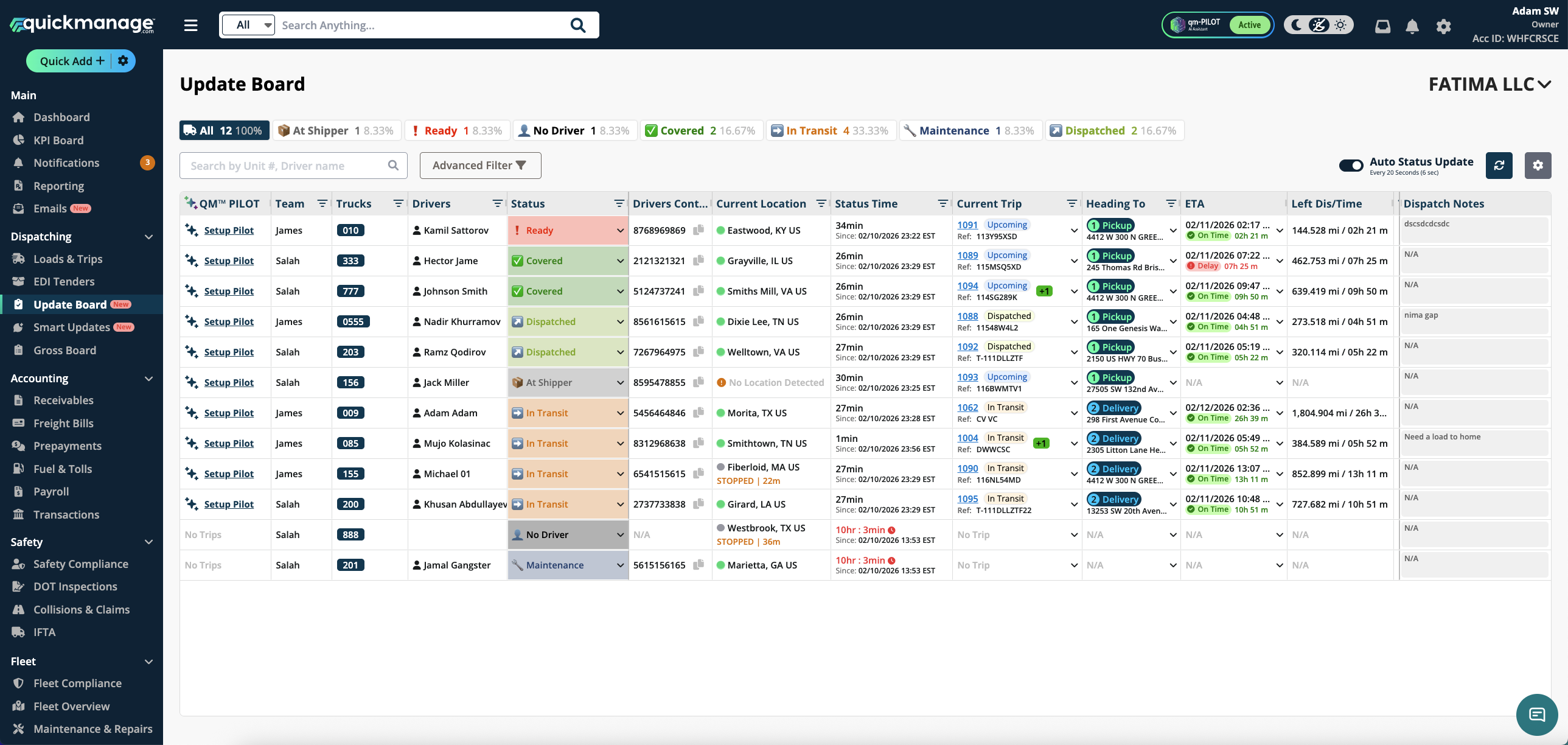Switch to light theme sun icon
Image resolution: width=1568 pixels, height=745 pixels.
pyautogui.click(x=1340, y=25)
